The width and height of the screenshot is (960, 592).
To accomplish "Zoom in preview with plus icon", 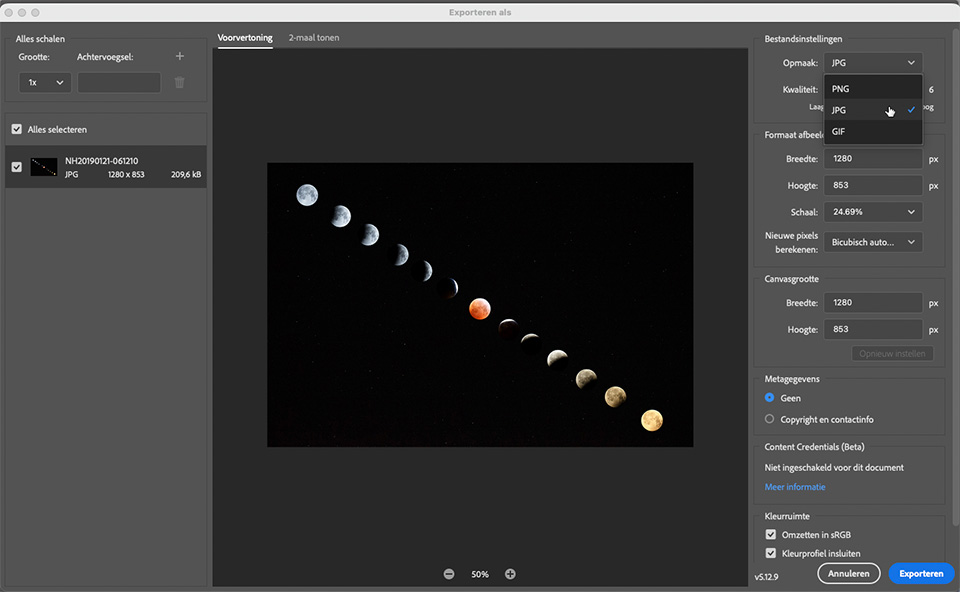I will pos(510,574).
